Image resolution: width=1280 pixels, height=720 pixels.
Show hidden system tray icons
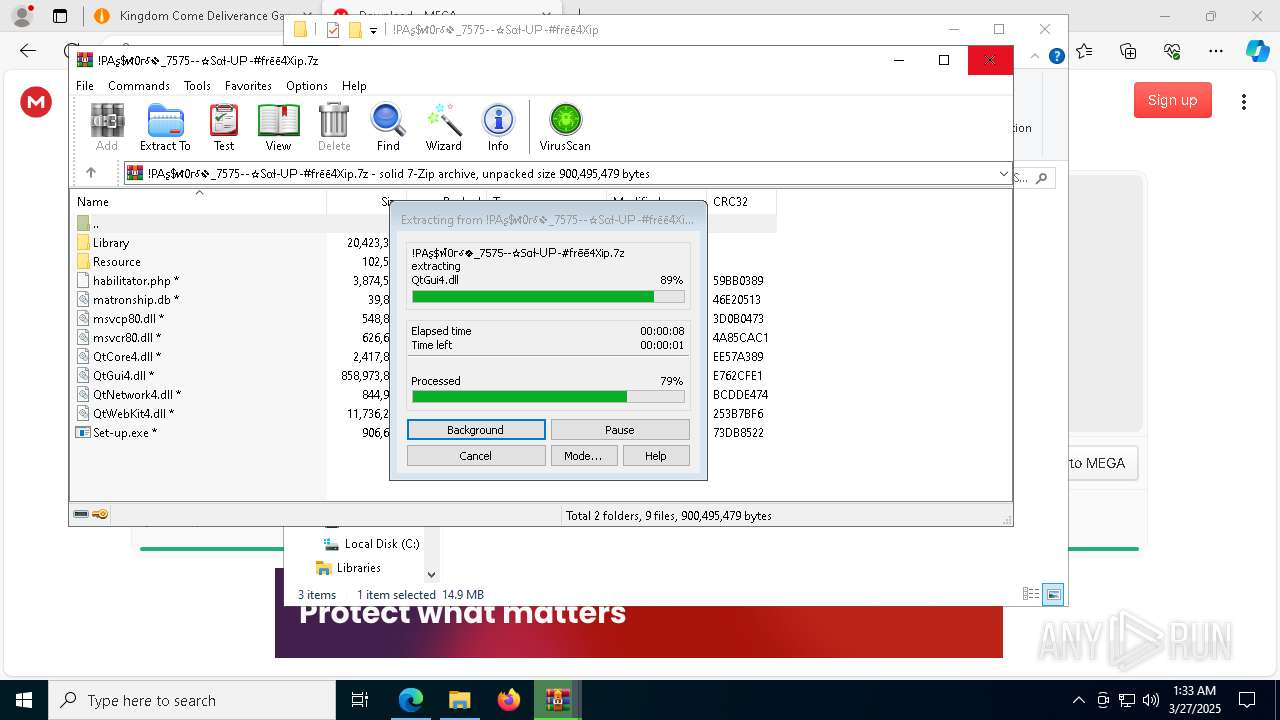1078,700
